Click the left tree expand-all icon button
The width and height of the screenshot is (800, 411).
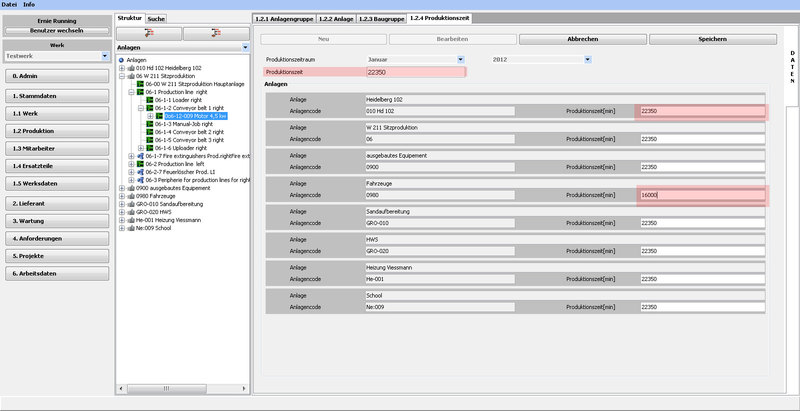149,33
